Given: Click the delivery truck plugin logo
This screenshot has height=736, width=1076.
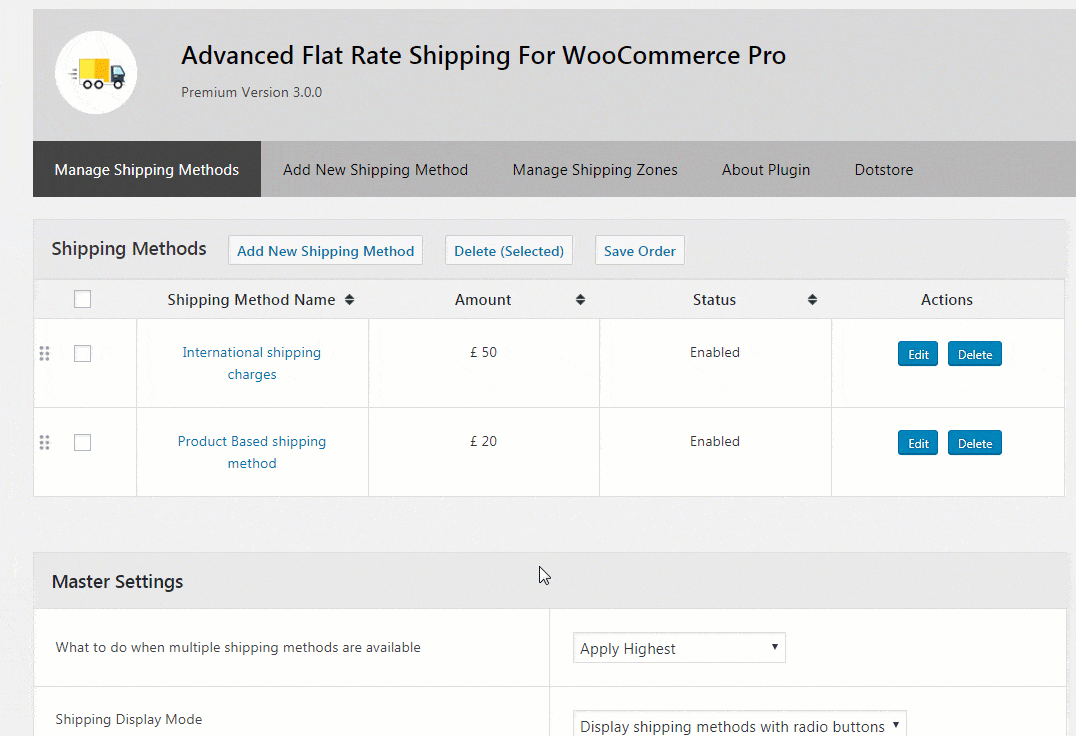Looking at the screenshot, I should point(96,73).
